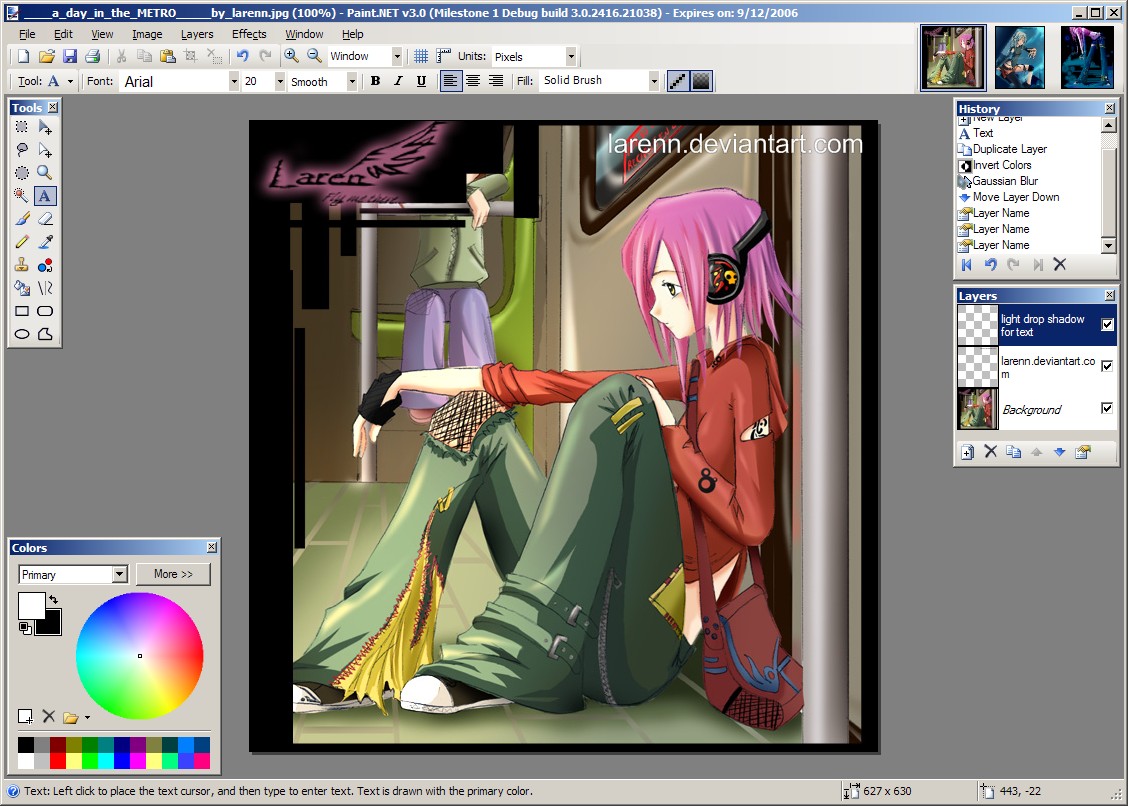Select the Move Selected Pixels tool

45,127
